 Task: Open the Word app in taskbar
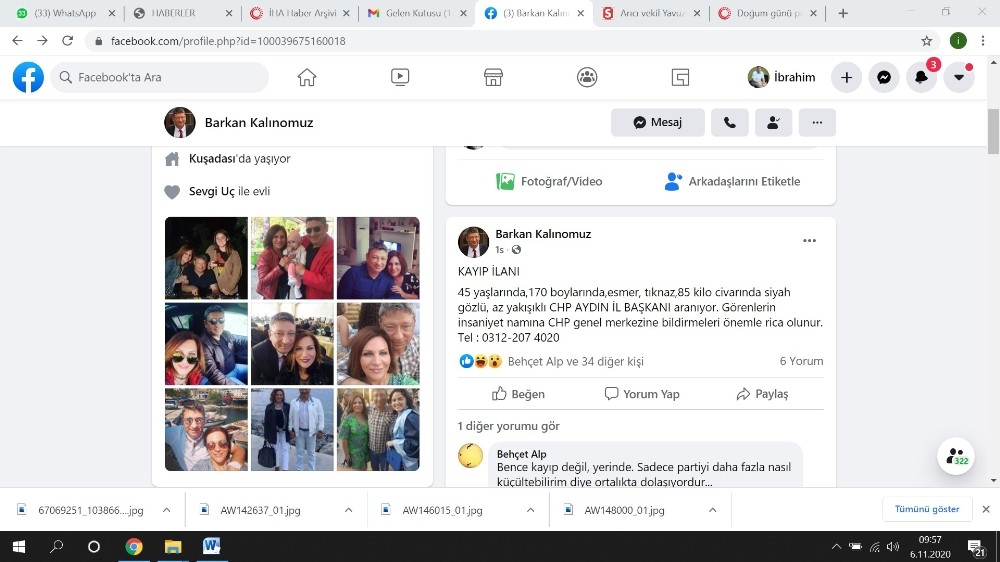click(x=211, y=547)
